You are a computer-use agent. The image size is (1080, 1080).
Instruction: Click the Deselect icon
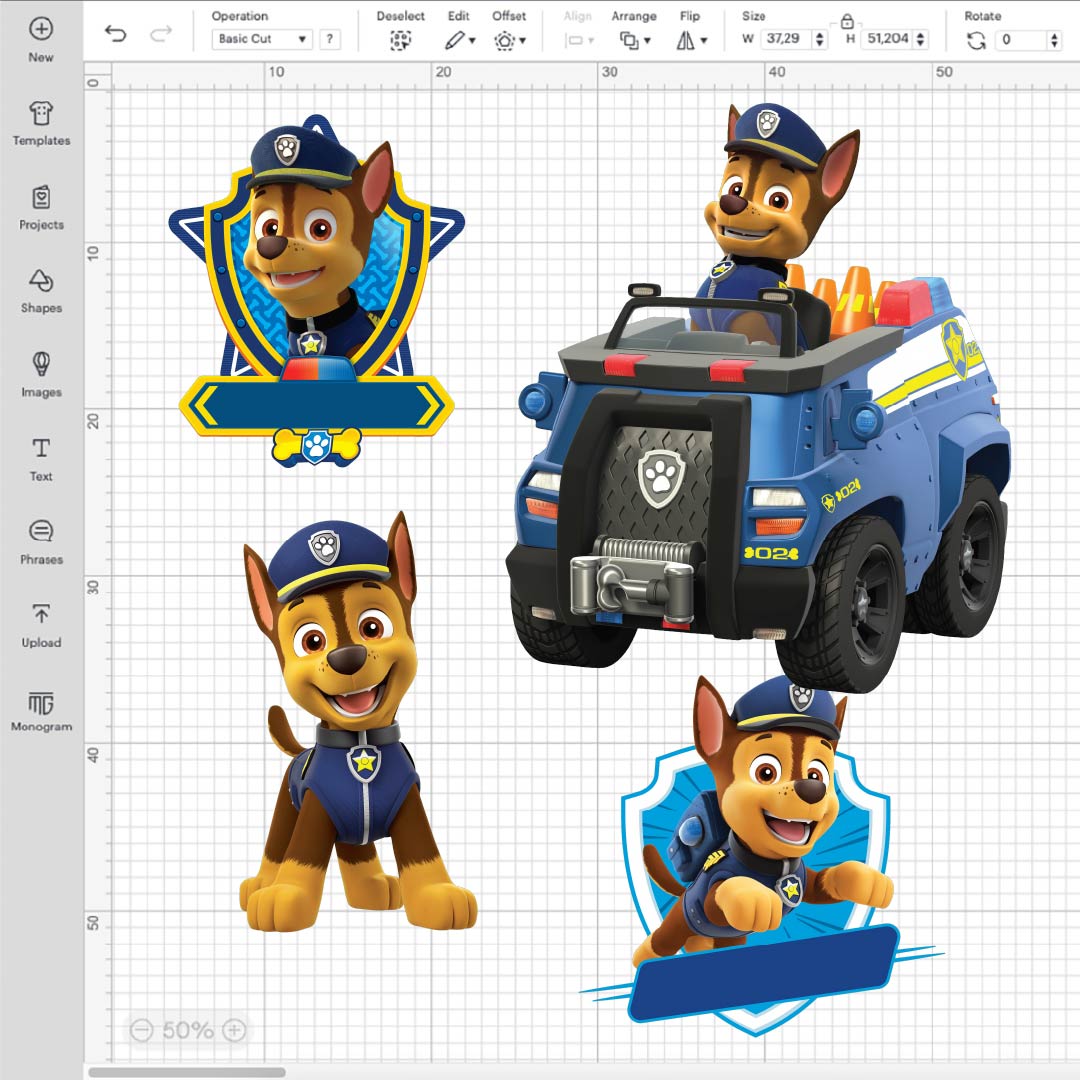pyautogui.click(x=400, y=40)
